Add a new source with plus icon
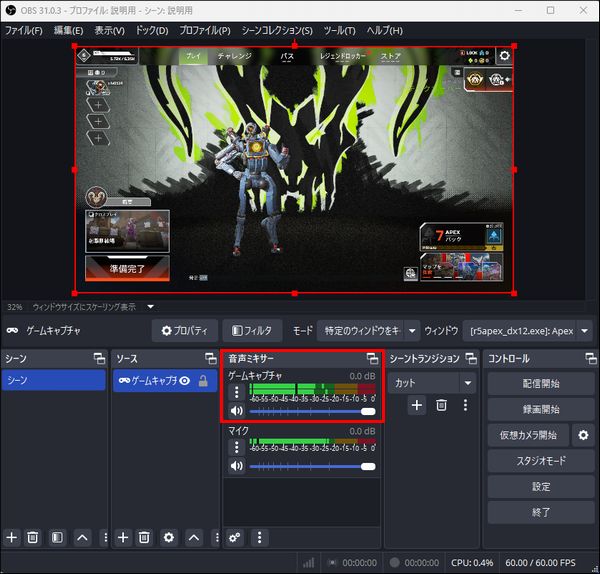The height and width of the screenshot is (574, 600). [123, 538]
